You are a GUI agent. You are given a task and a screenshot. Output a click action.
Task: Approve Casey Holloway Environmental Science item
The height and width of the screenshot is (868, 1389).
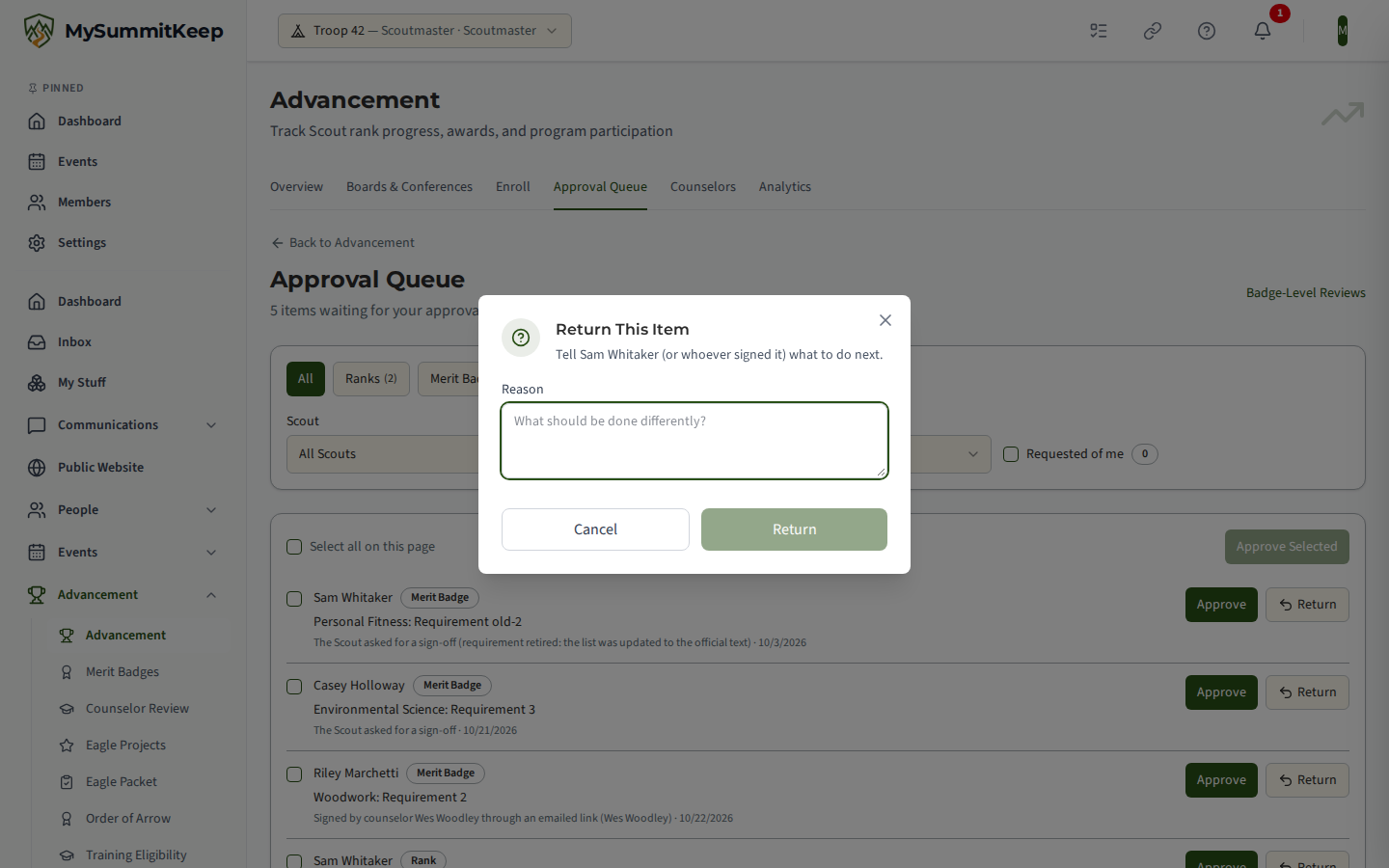[x=1221, y=692]
